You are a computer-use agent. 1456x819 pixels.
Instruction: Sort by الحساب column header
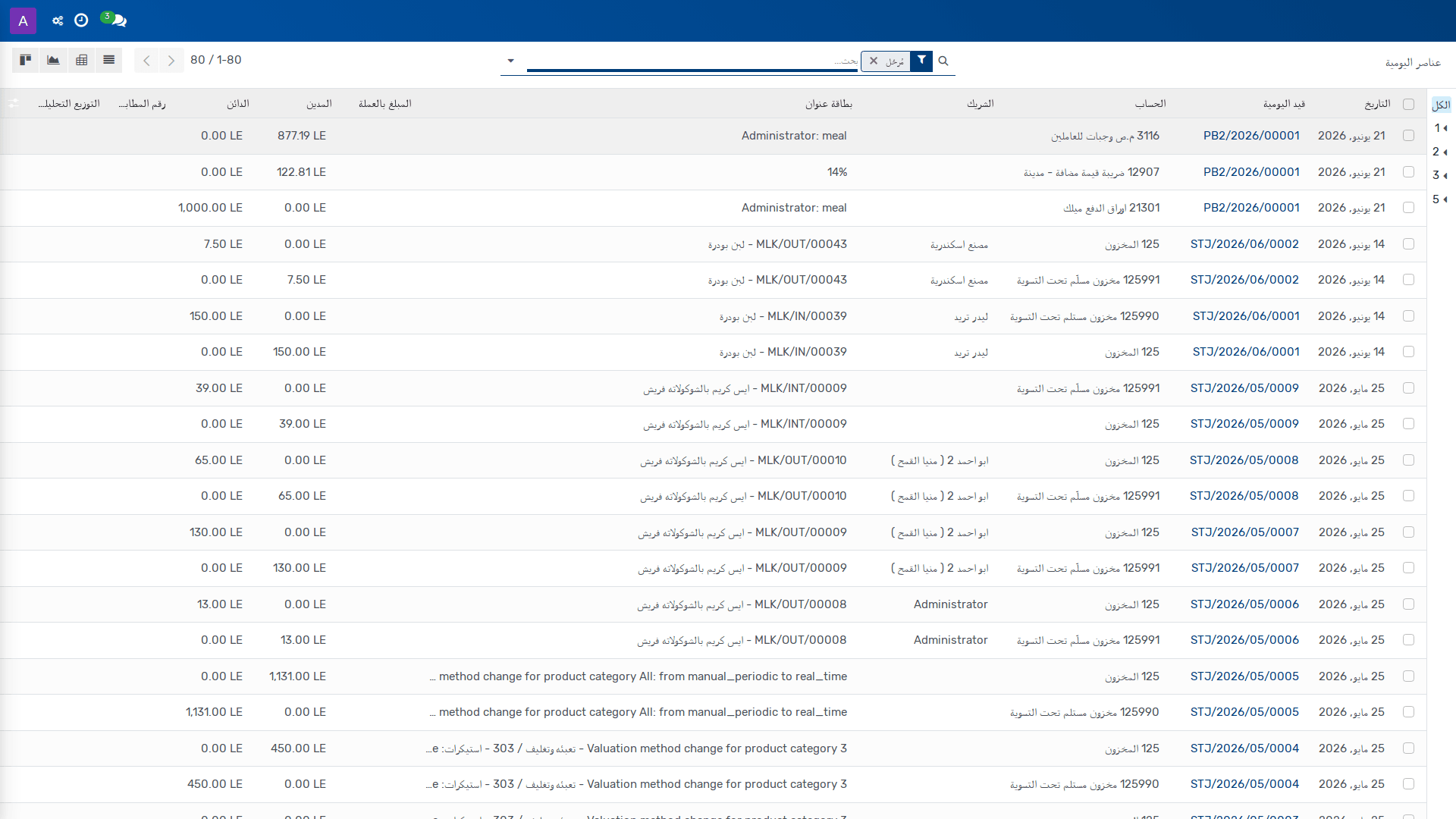1150,104
